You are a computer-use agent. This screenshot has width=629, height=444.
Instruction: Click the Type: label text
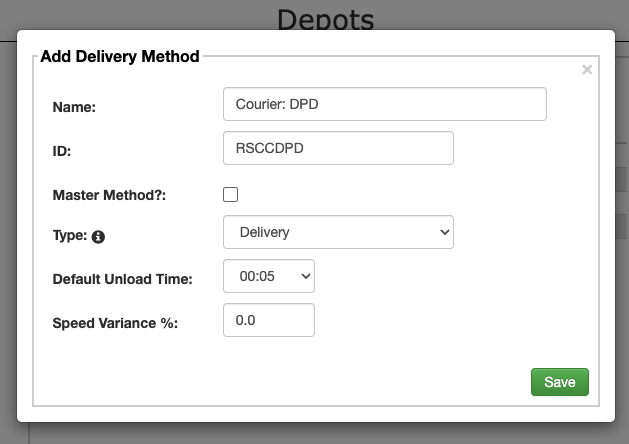[x=70, y=235]
